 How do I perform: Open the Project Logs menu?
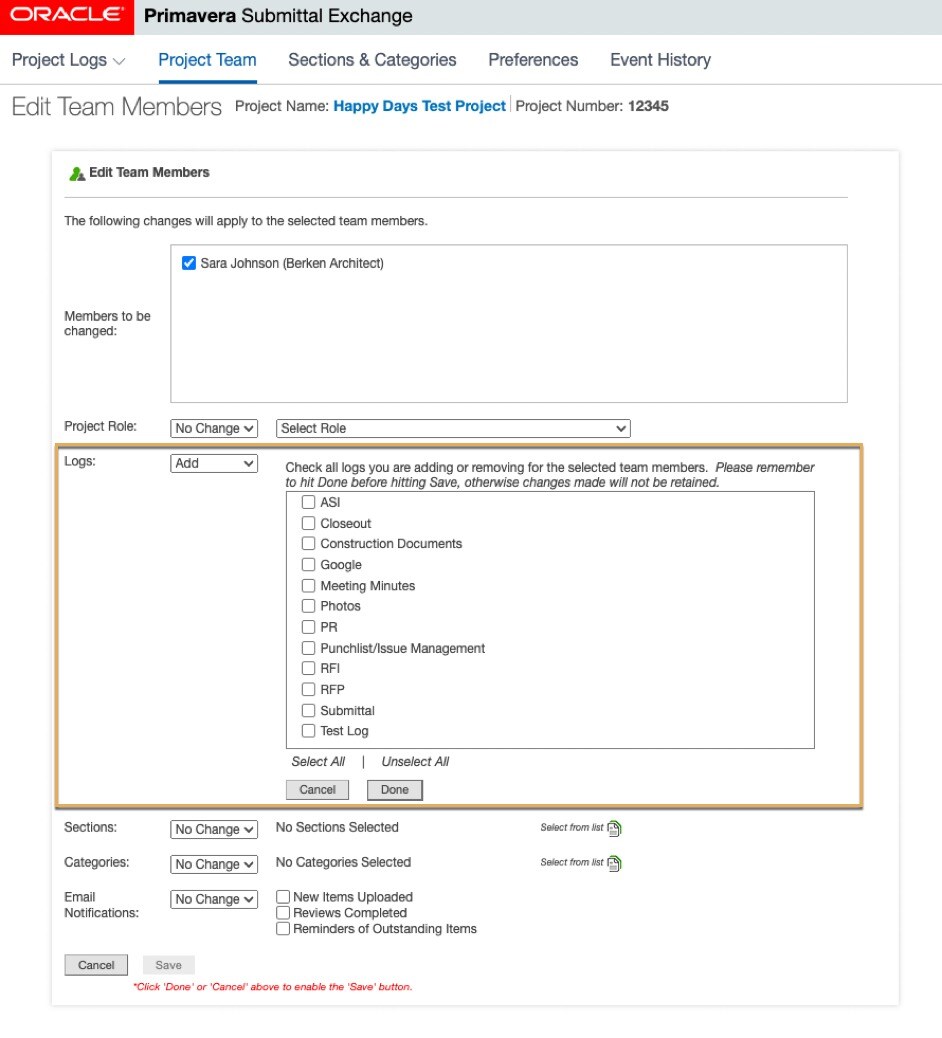tap(68, 60)
